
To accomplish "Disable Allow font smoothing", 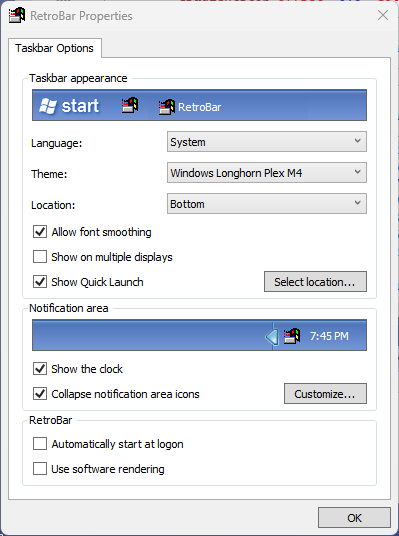I will (x=40, y=232).
